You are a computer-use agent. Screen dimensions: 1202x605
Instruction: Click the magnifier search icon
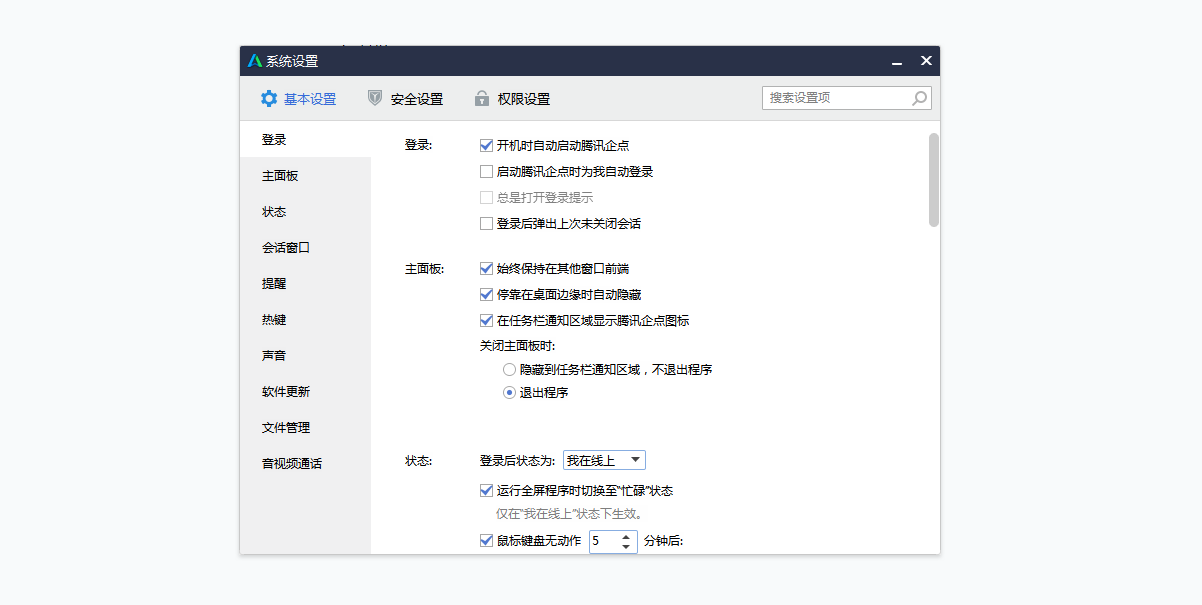click(919, 98)
